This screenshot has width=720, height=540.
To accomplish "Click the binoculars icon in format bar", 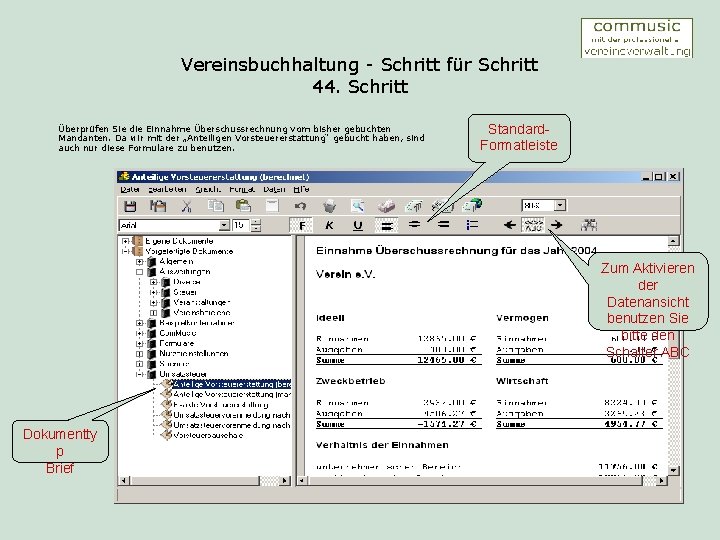I will (x=589, y=225).
